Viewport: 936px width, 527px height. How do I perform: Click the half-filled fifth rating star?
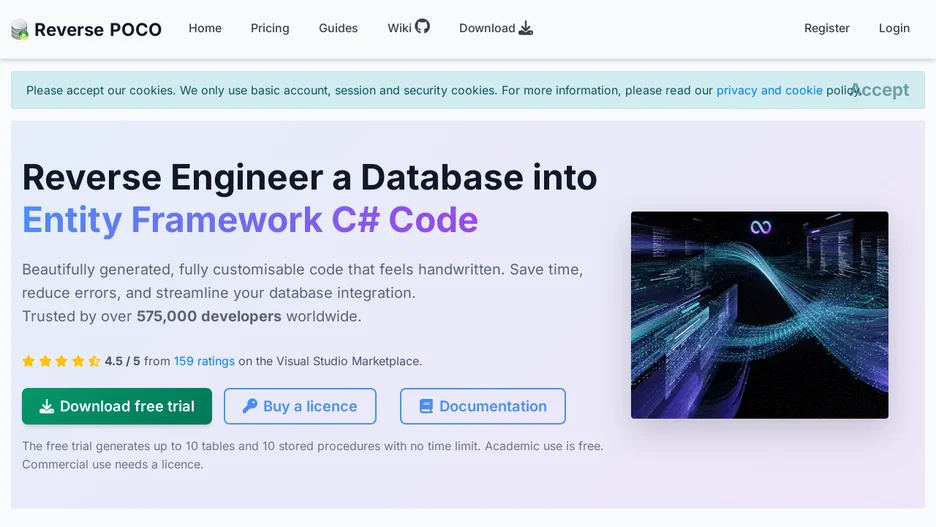point(94,360)
